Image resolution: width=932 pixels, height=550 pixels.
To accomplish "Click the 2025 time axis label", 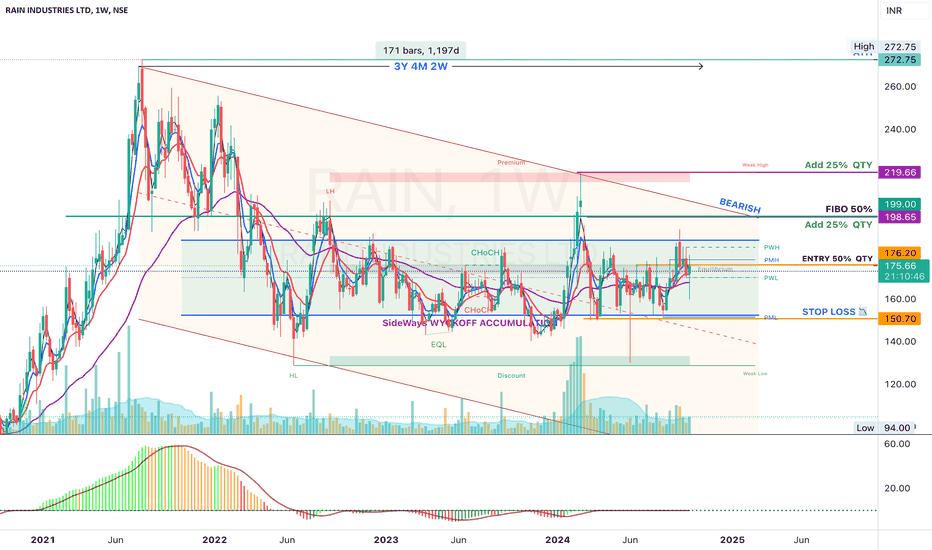I will click(732, 540).
